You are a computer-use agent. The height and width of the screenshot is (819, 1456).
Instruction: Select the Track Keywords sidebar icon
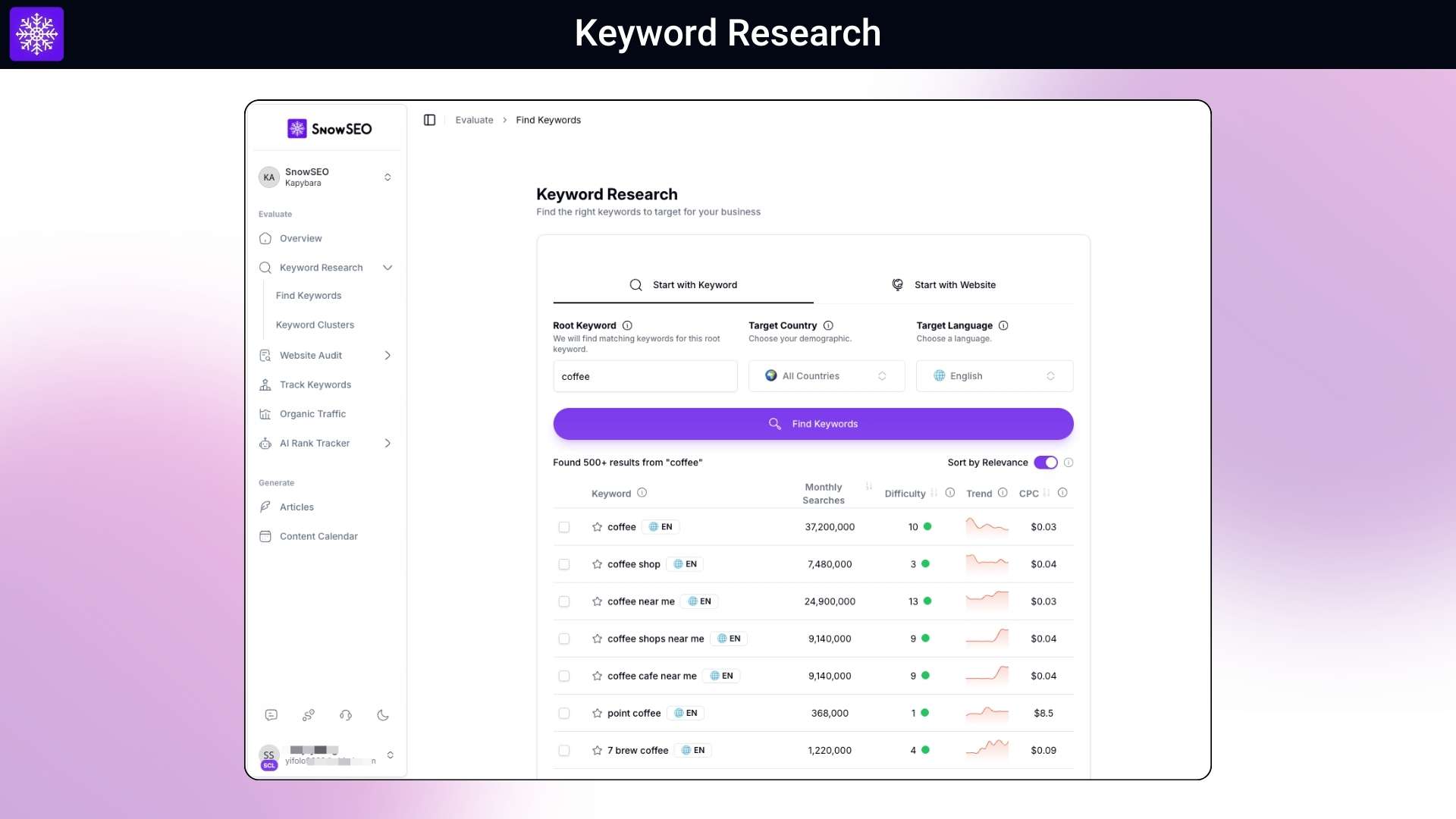(265, 384)
